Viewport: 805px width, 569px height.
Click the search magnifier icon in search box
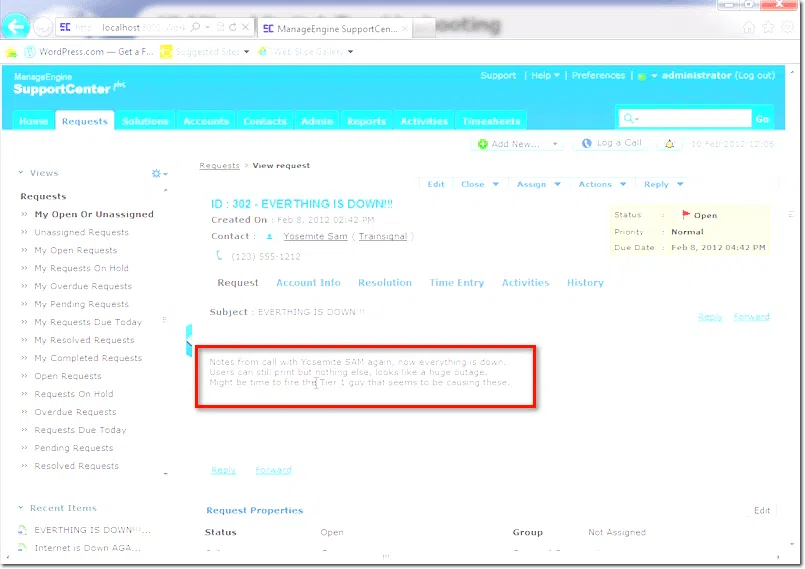tap(628, 119)
